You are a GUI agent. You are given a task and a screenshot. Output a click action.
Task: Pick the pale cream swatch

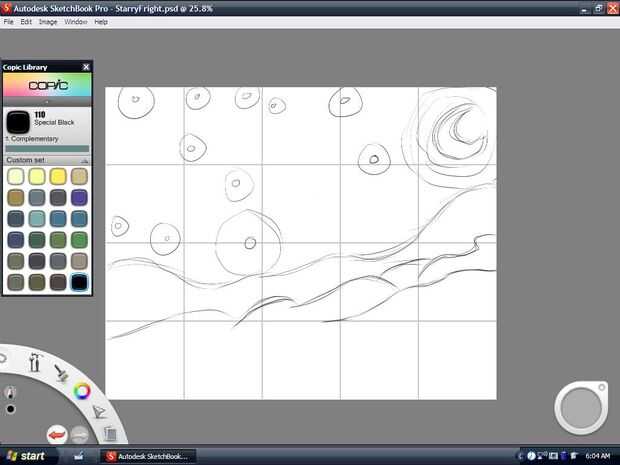pos(16,176)
